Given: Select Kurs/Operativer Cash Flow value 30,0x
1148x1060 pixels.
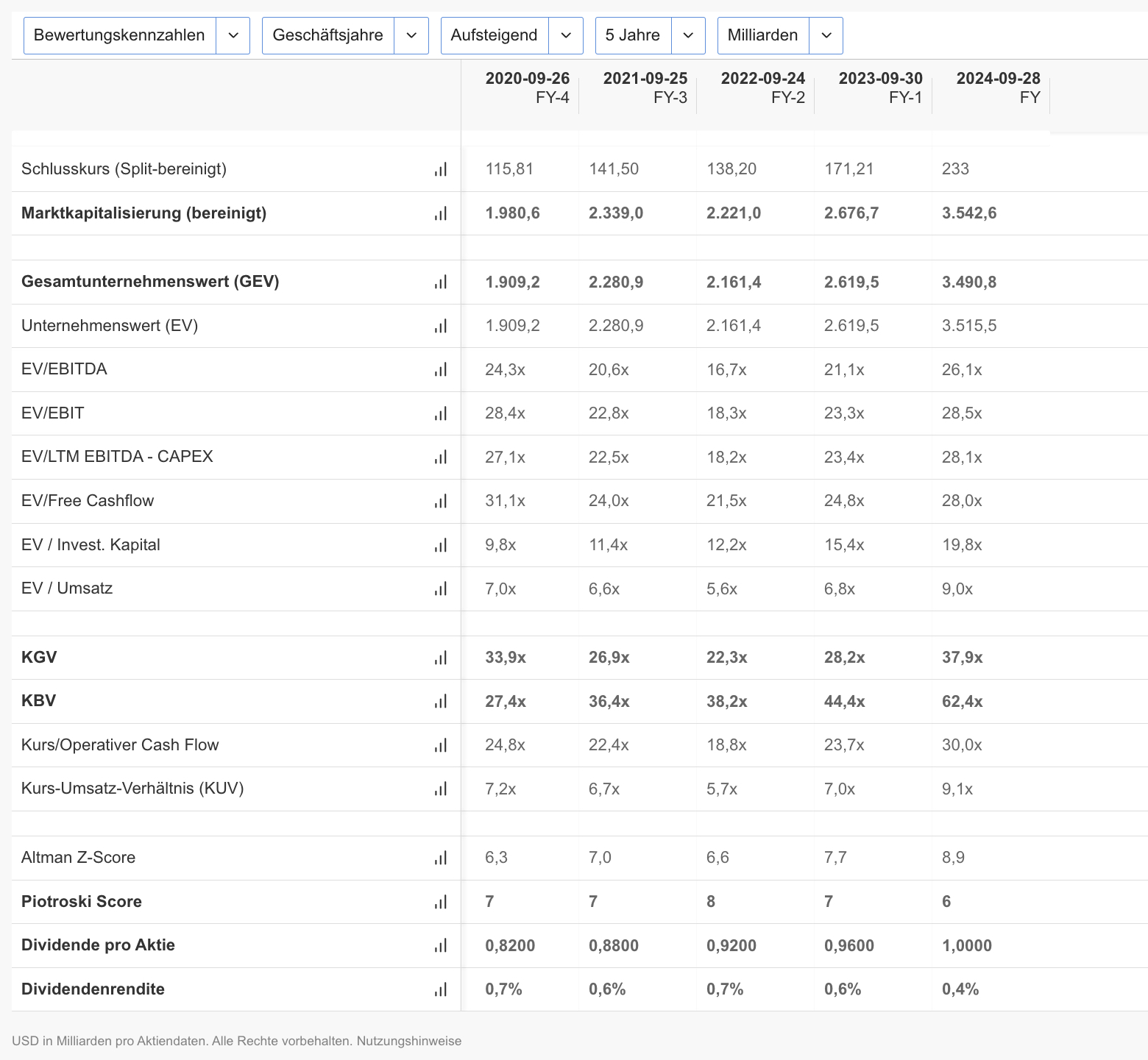Looking at the screenshot, I should (x=962, y=745).
